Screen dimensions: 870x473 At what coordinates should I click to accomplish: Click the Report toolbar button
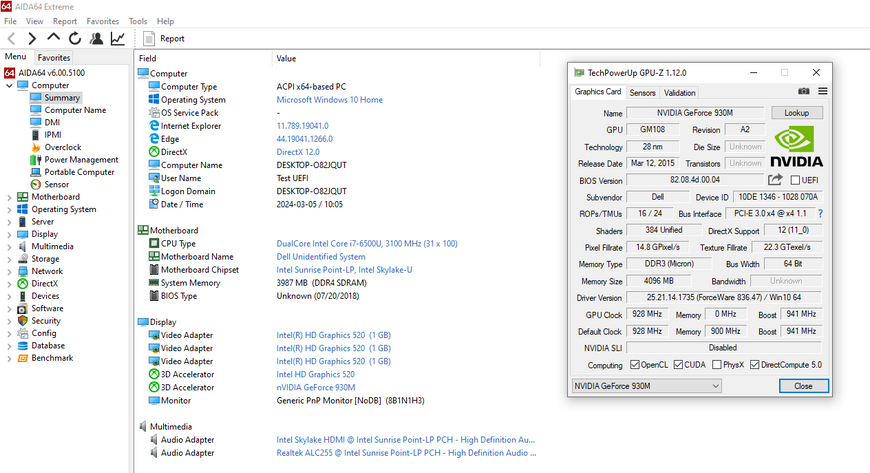click(x=164, y=38)
